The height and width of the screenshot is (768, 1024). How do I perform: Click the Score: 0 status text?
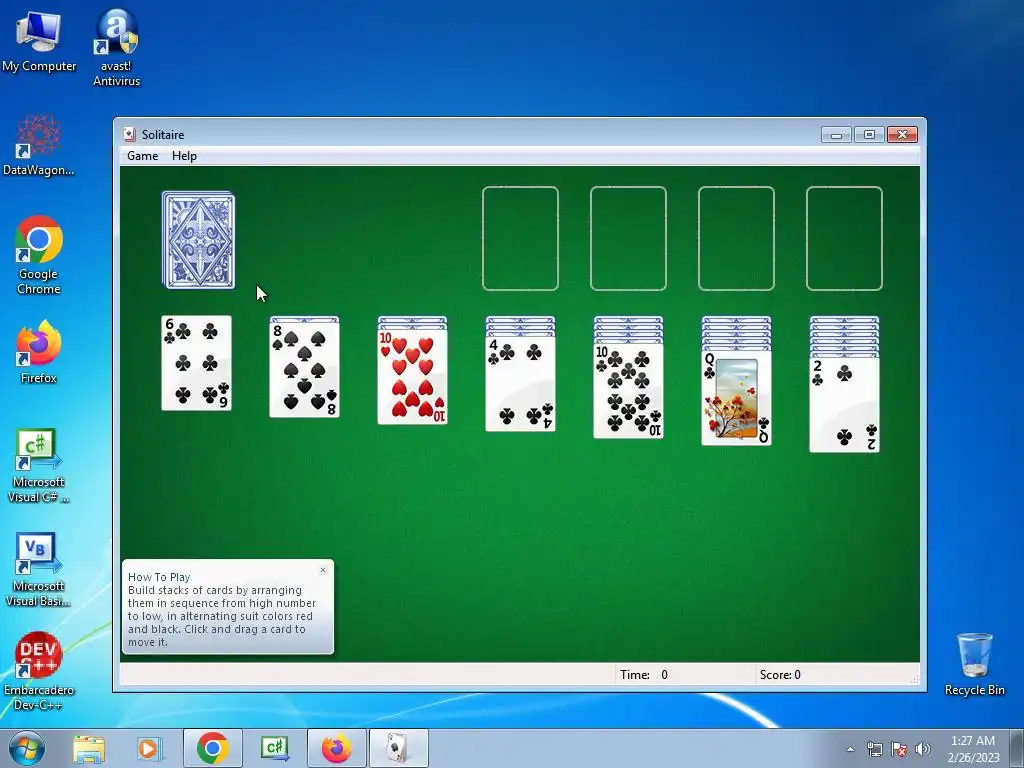tap(780, 675)
